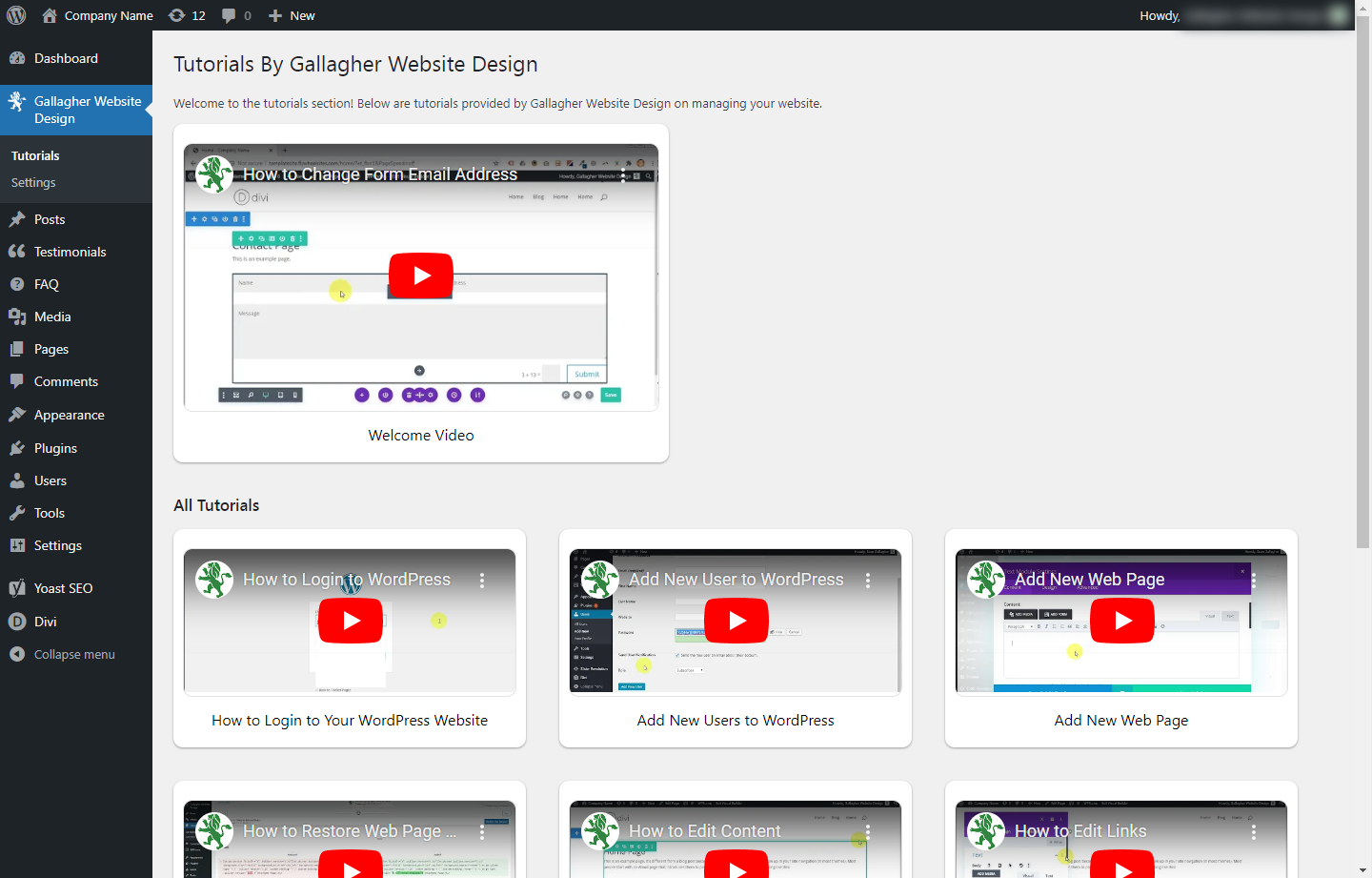Click the scrollbar down arrow
Image resolution: width=1372 pixels, height=878 pixels.
1363,870
